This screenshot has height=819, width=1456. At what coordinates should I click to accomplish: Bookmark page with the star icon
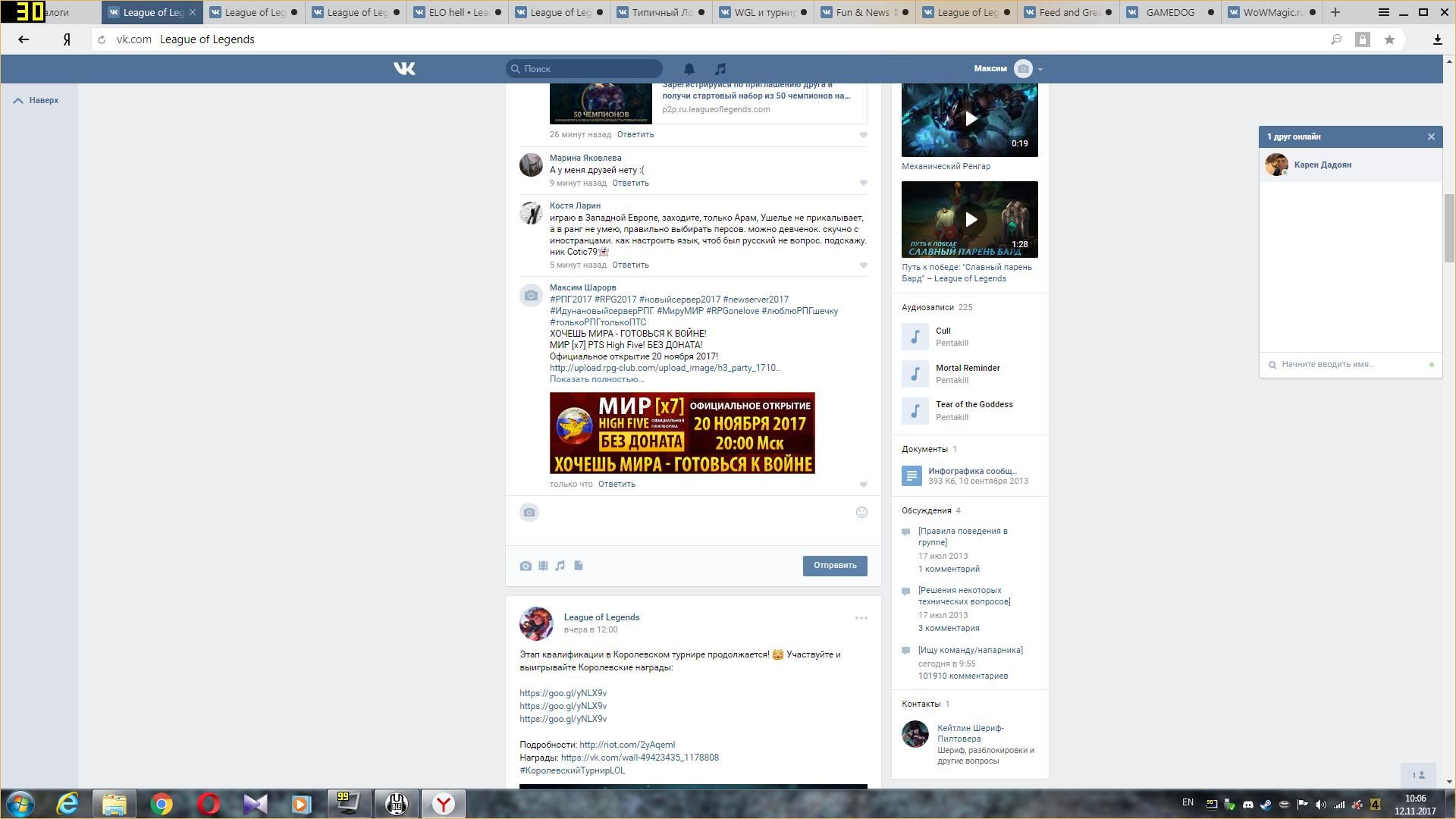point(1389,39)
